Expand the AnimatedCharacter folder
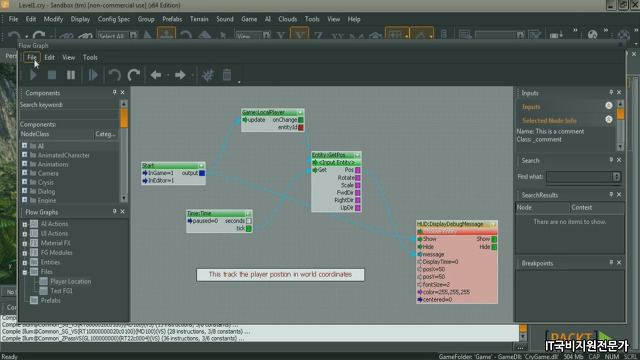 pos(24,155)
